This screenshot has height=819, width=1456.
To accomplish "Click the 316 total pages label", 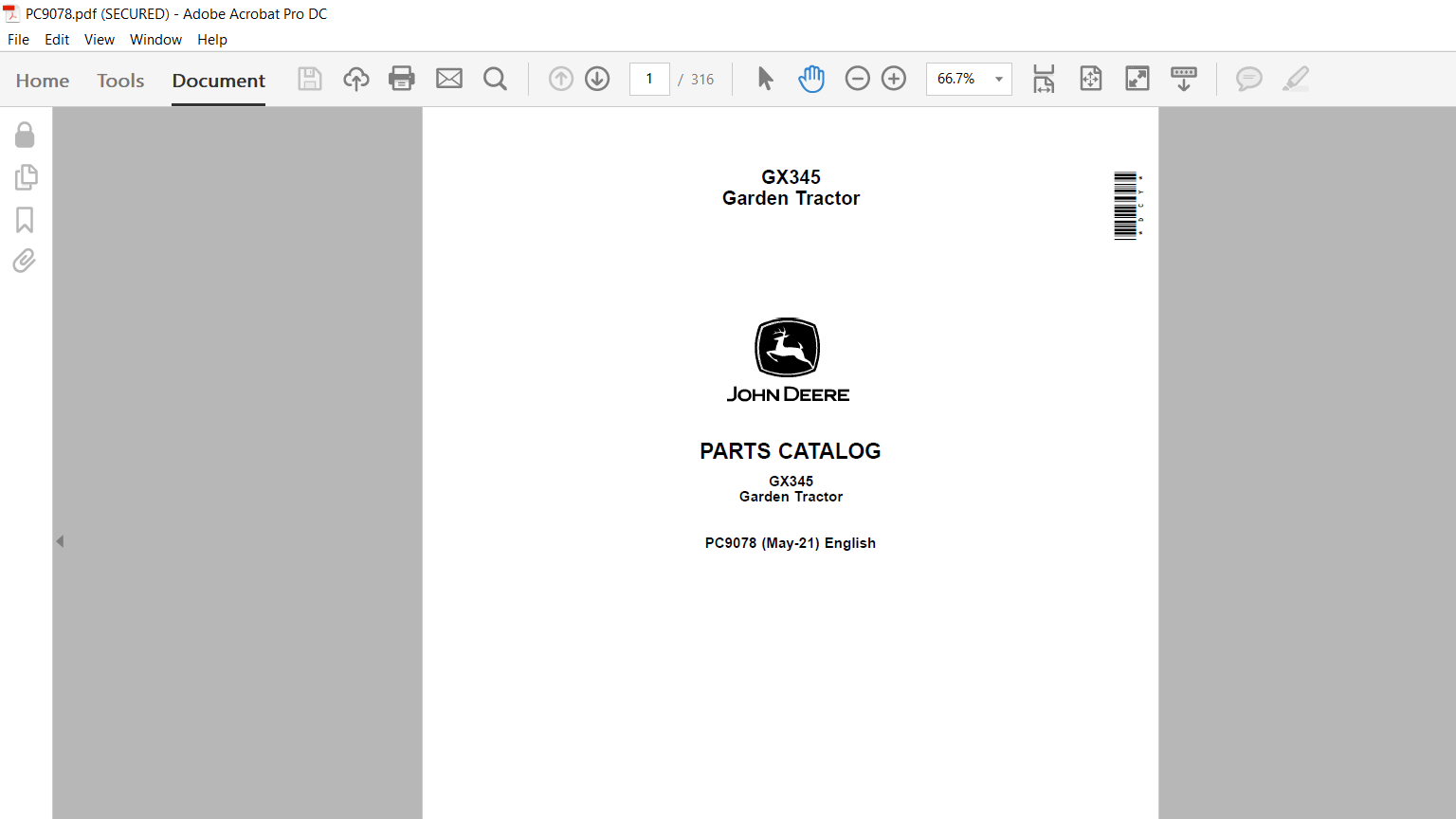I will click(702, 80).
